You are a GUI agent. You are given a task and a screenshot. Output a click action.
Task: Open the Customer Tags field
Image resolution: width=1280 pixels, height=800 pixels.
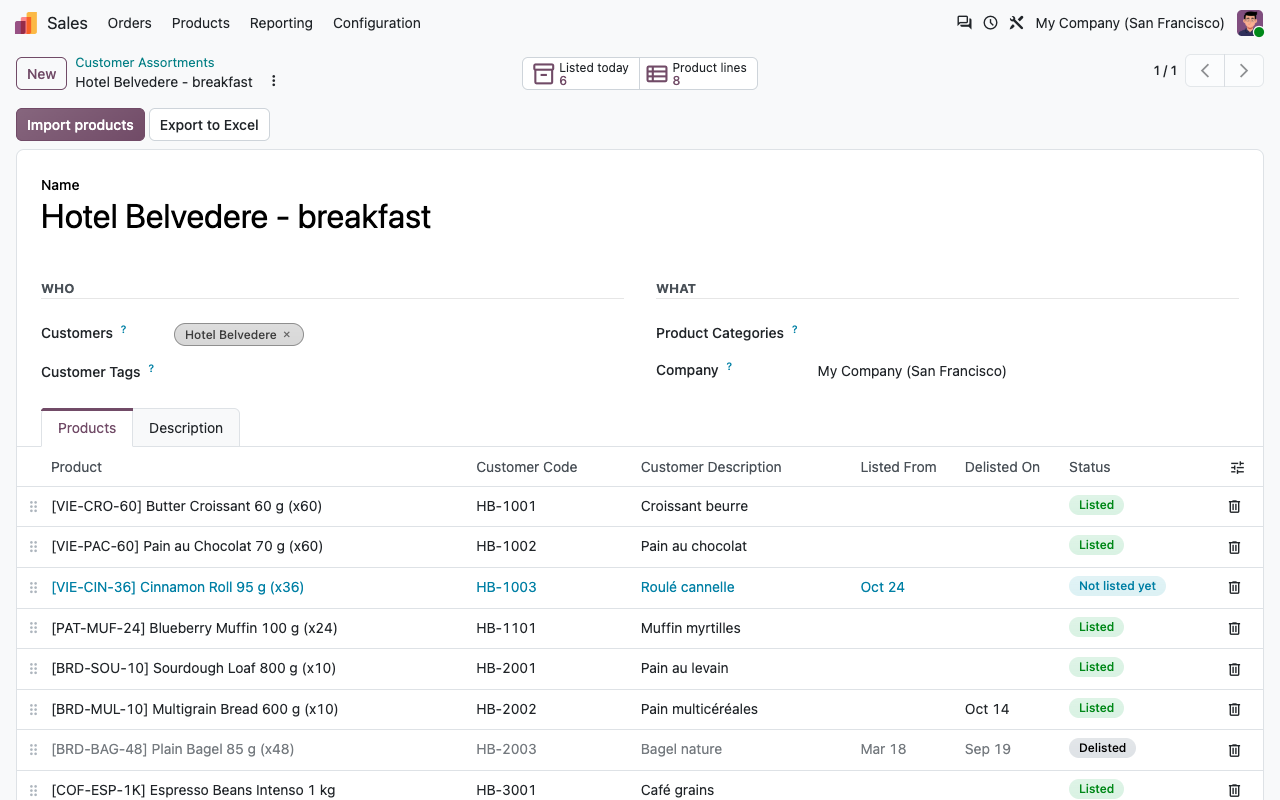[x=399, y=372]
